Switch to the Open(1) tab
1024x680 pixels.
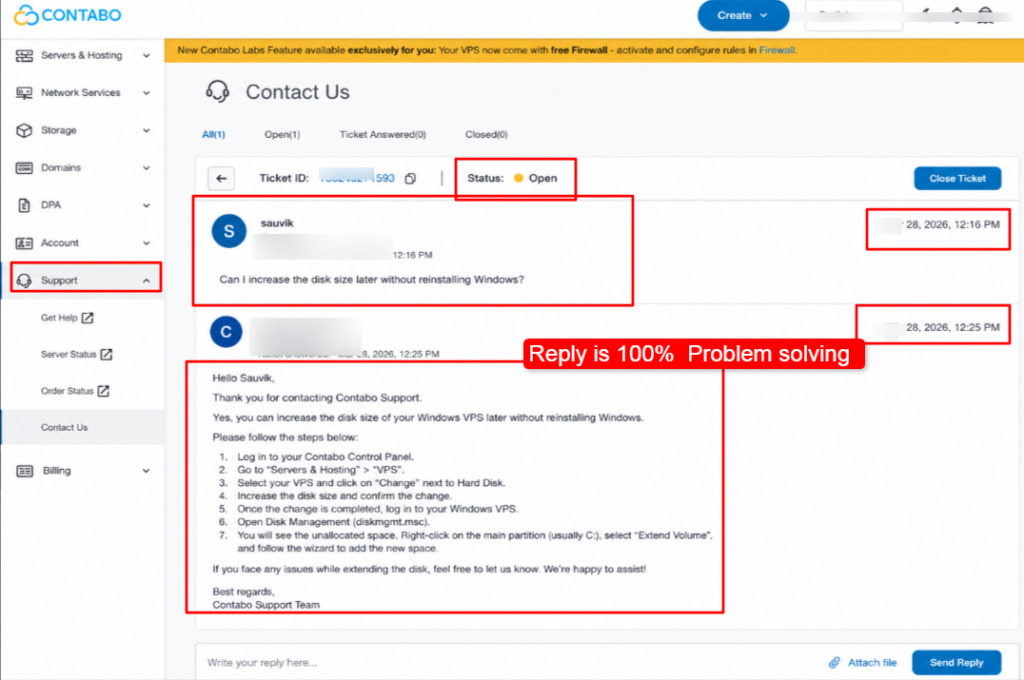tap(282, 135)
